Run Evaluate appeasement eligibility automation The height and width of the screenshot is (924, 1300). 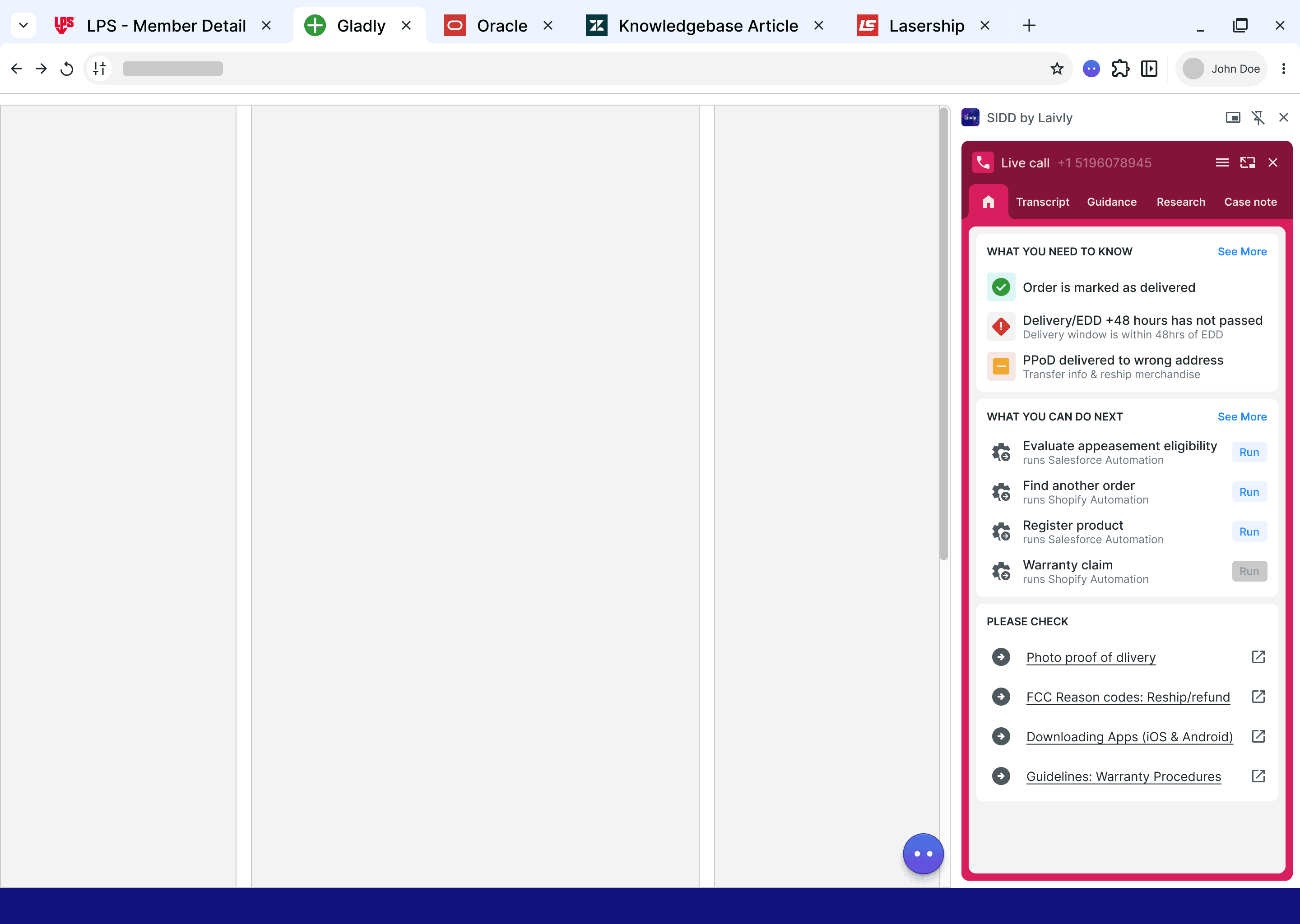[1249, 453]
